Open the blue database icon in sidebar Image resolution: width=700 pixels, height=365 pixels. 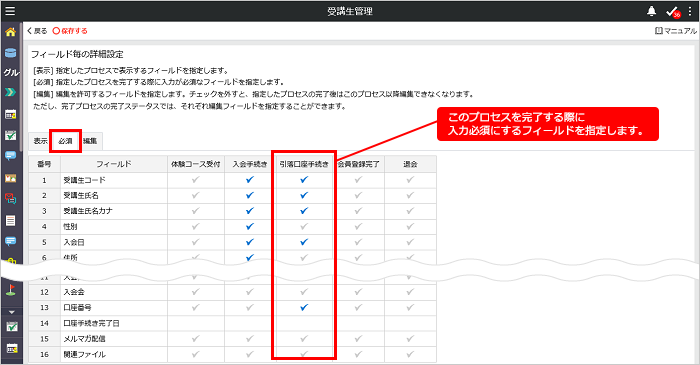pyautogui.click(x=10, y=53)
